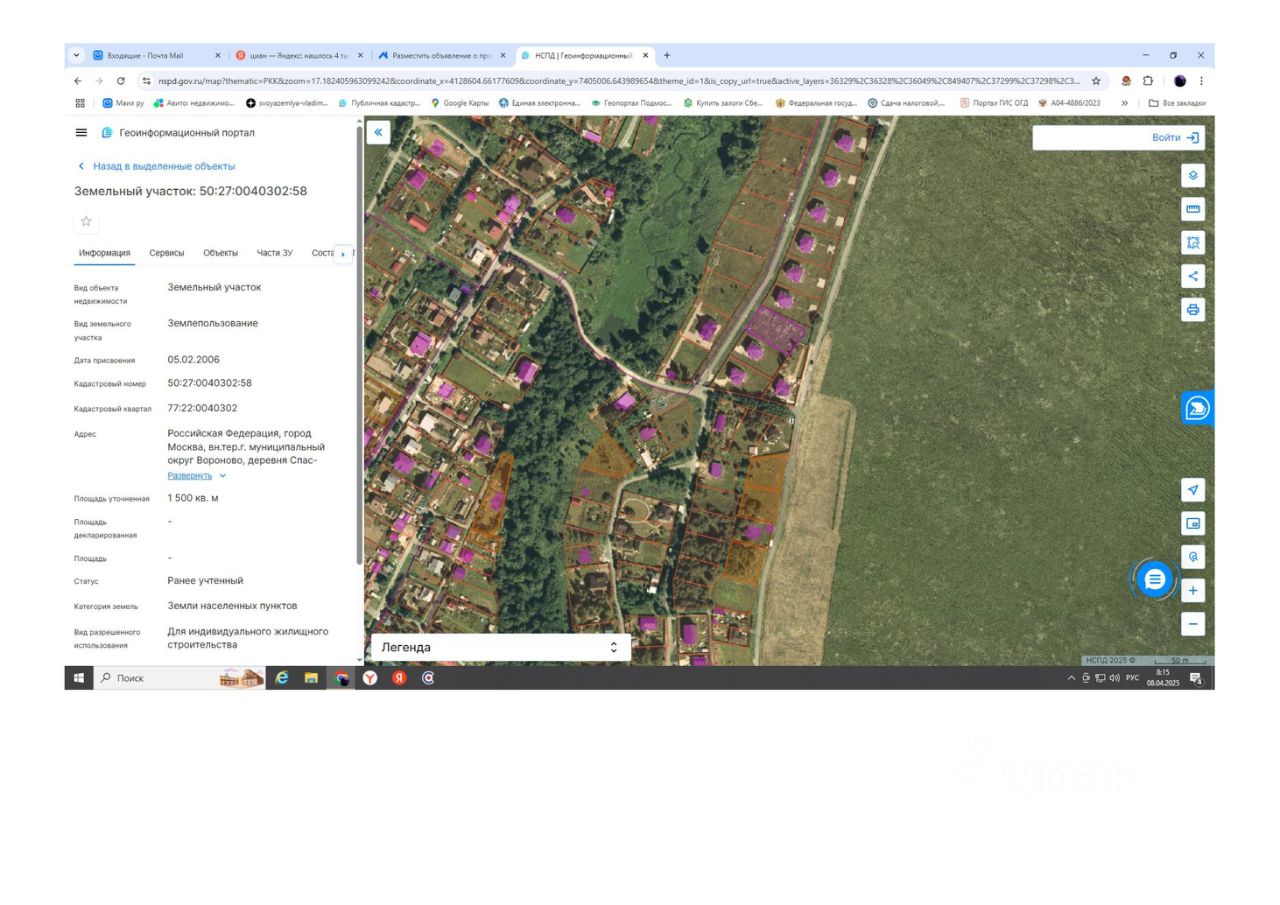Toggle the overview mini-map button
The height and width of the screenshot is (905, 1280).
point(1192,523)
